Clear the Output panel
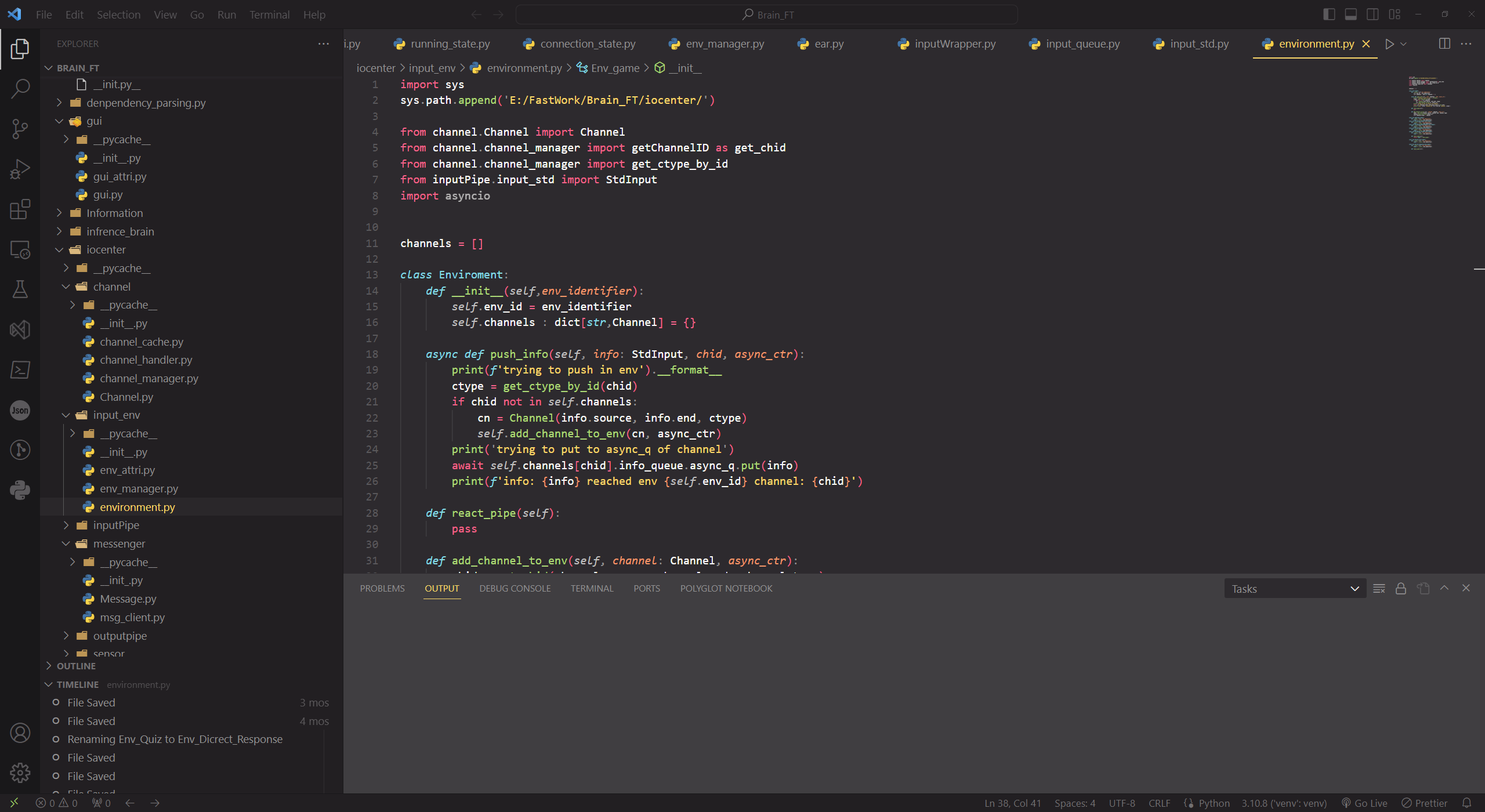 pos(1379,589)
